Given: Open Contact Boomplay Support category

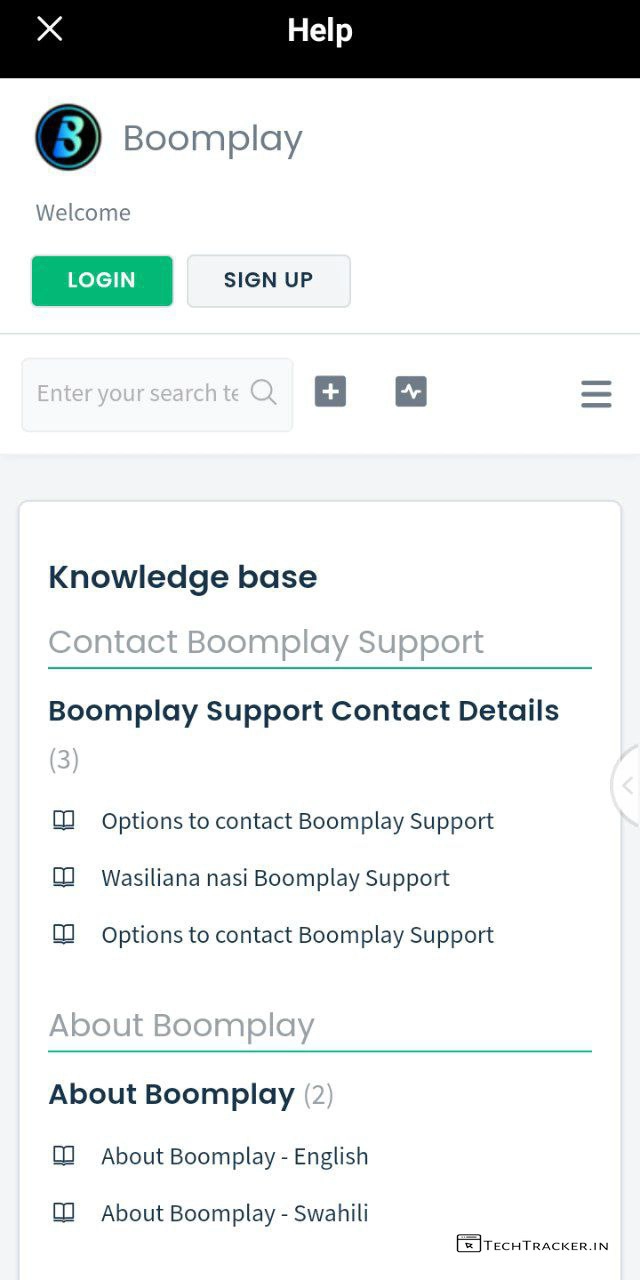Looking at the screenshot, I should tap(266, 642).
